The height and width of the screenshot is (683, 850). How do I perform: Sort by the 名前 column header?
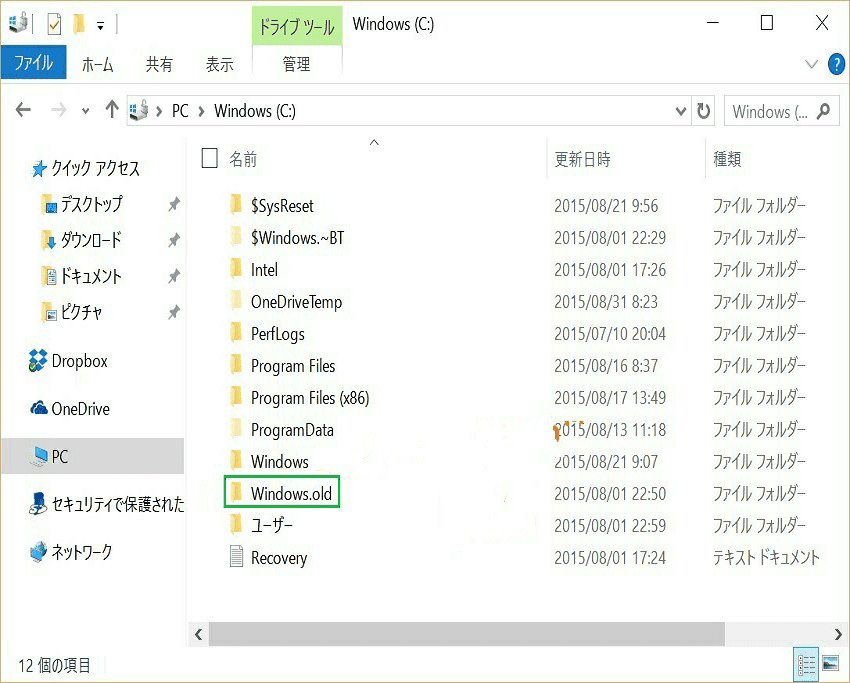point(243,159)
